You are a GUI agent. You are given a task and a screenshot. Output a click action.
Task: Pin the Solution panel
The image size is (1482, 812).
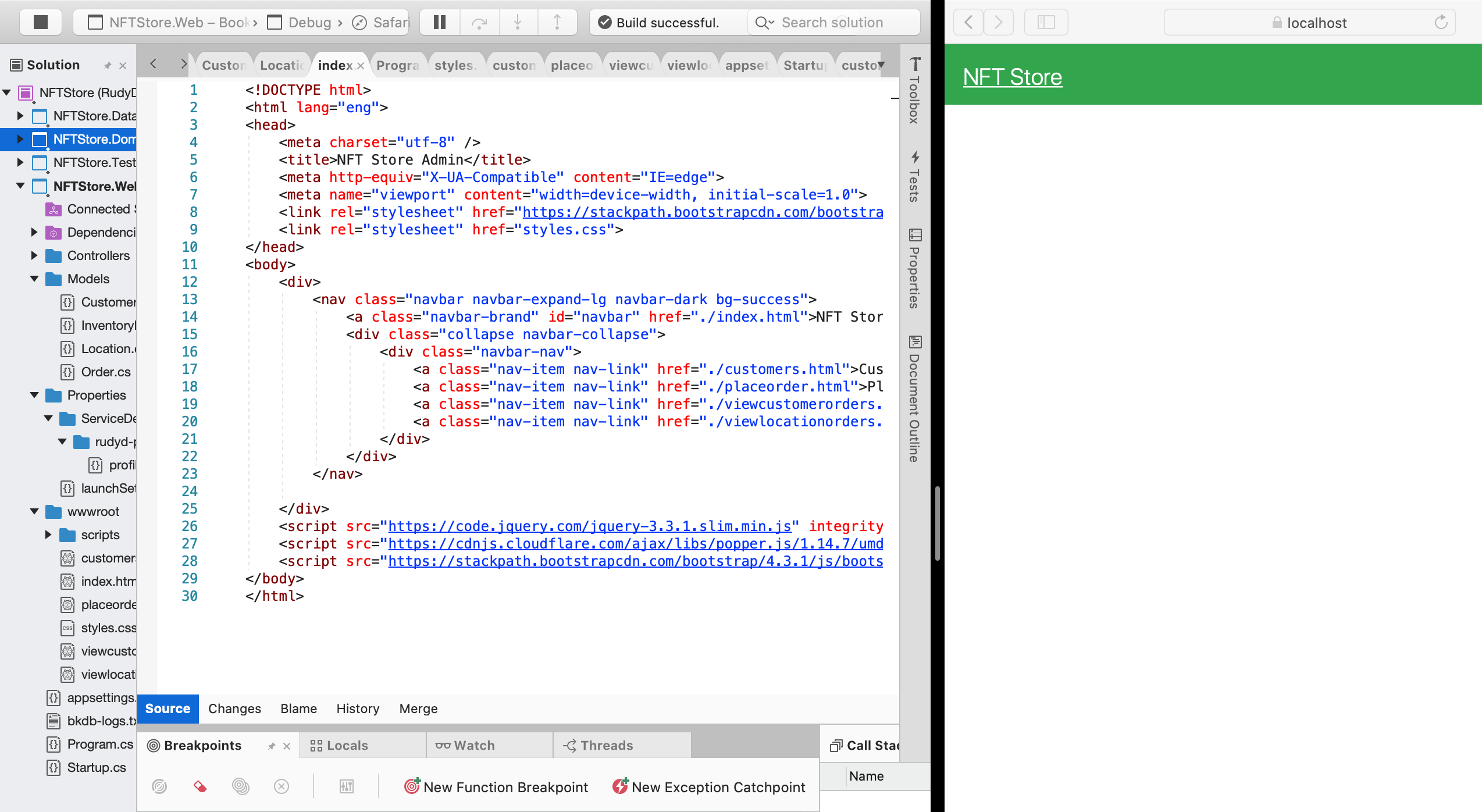(108, 66)
